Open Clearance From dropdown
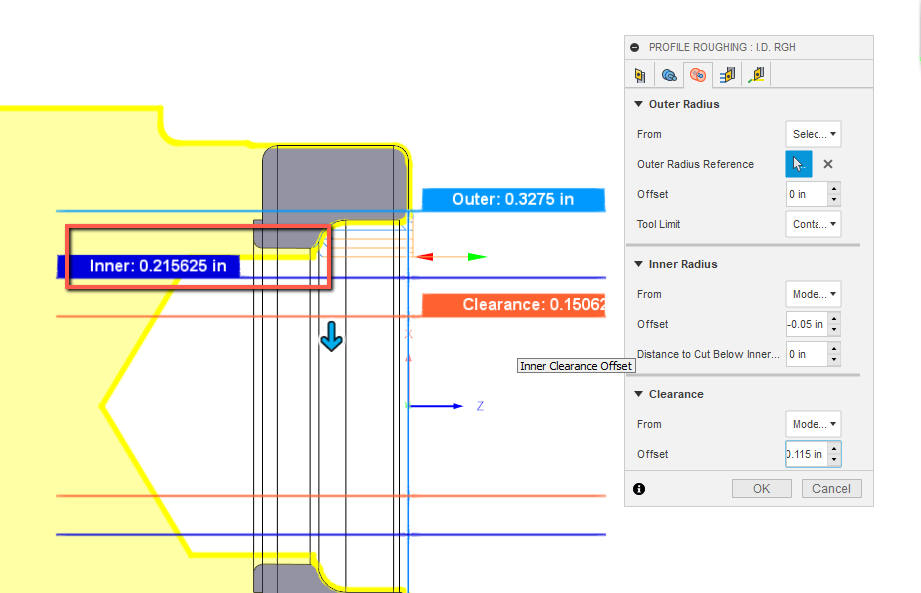The image size is (921, 593). click(x=814, y=424)
